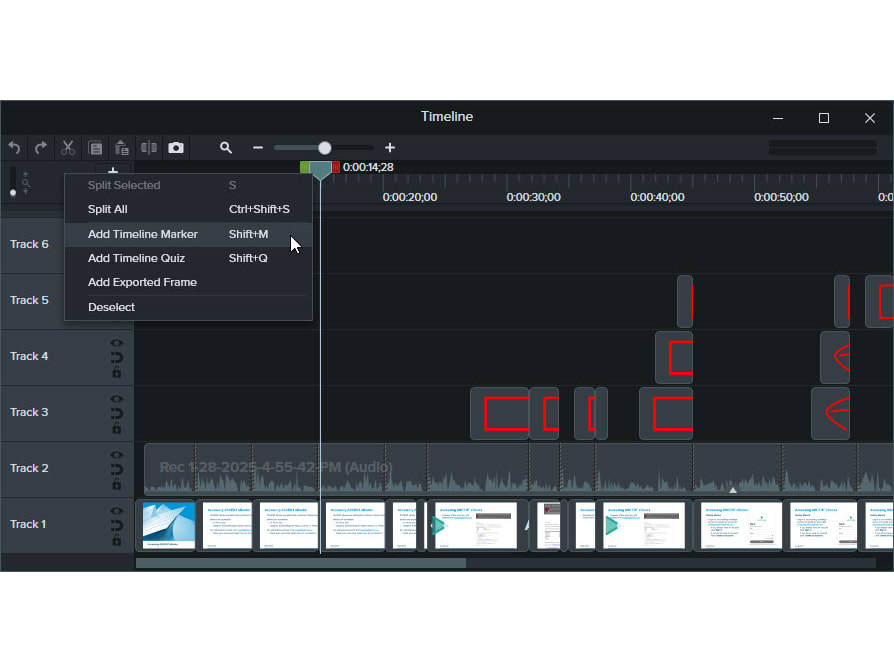This screenshot has width=894, height=671.
Task: Click the Track 4 header label
Action: tap(30, 356)
